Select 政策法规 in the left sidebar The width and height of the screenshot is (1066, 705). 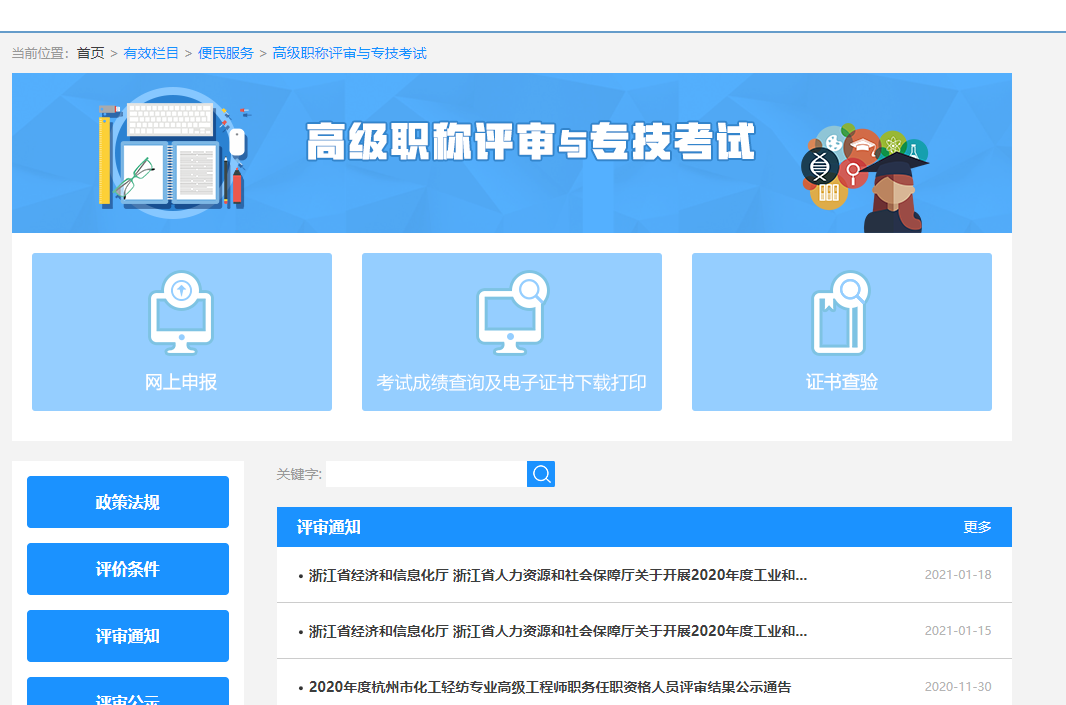point(128,502)
